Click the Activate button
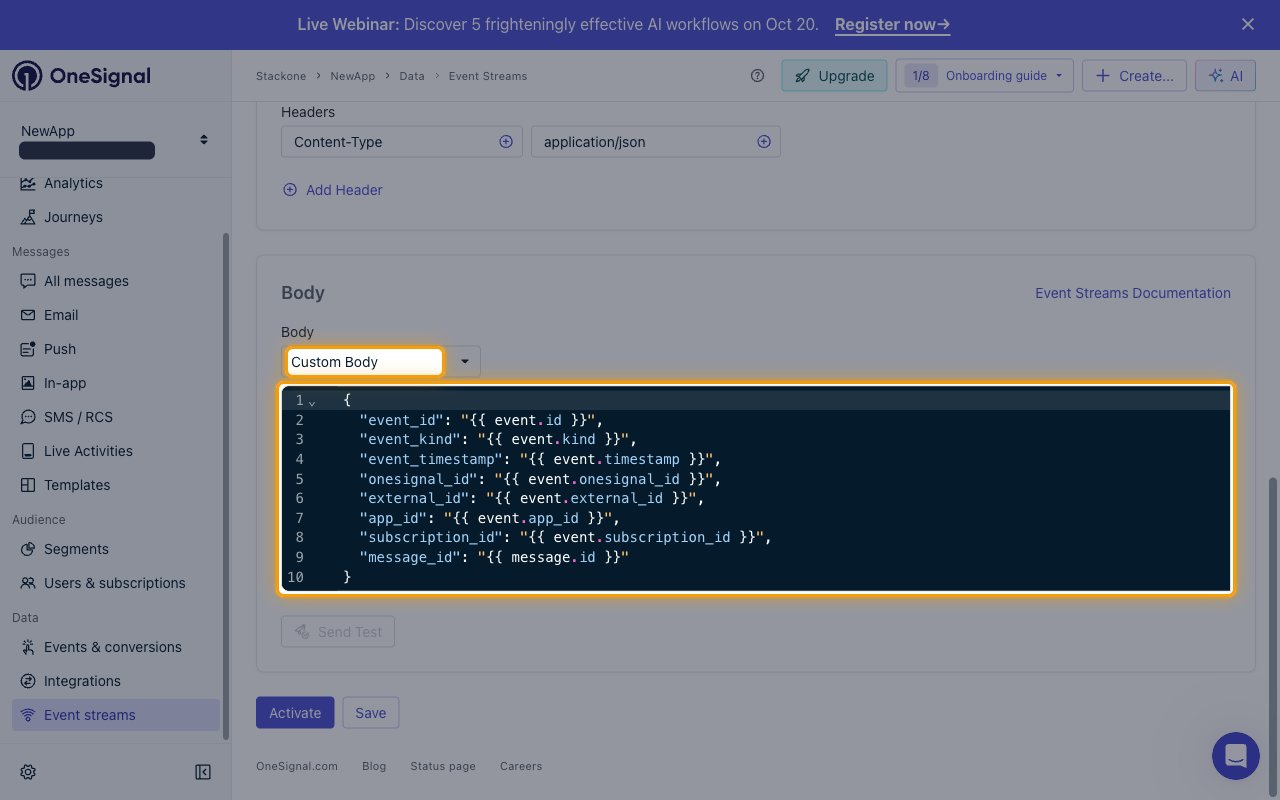The image size is (1280, 800). click(295, 713)
